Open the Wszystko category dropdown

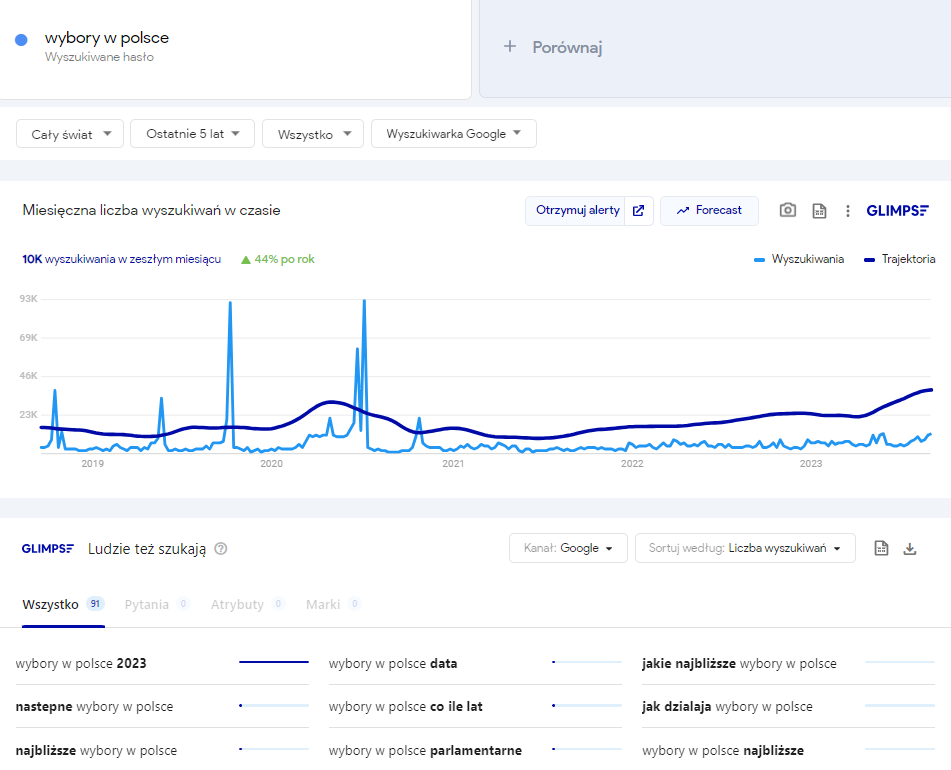pyautogui.click(x=313, y=133)
